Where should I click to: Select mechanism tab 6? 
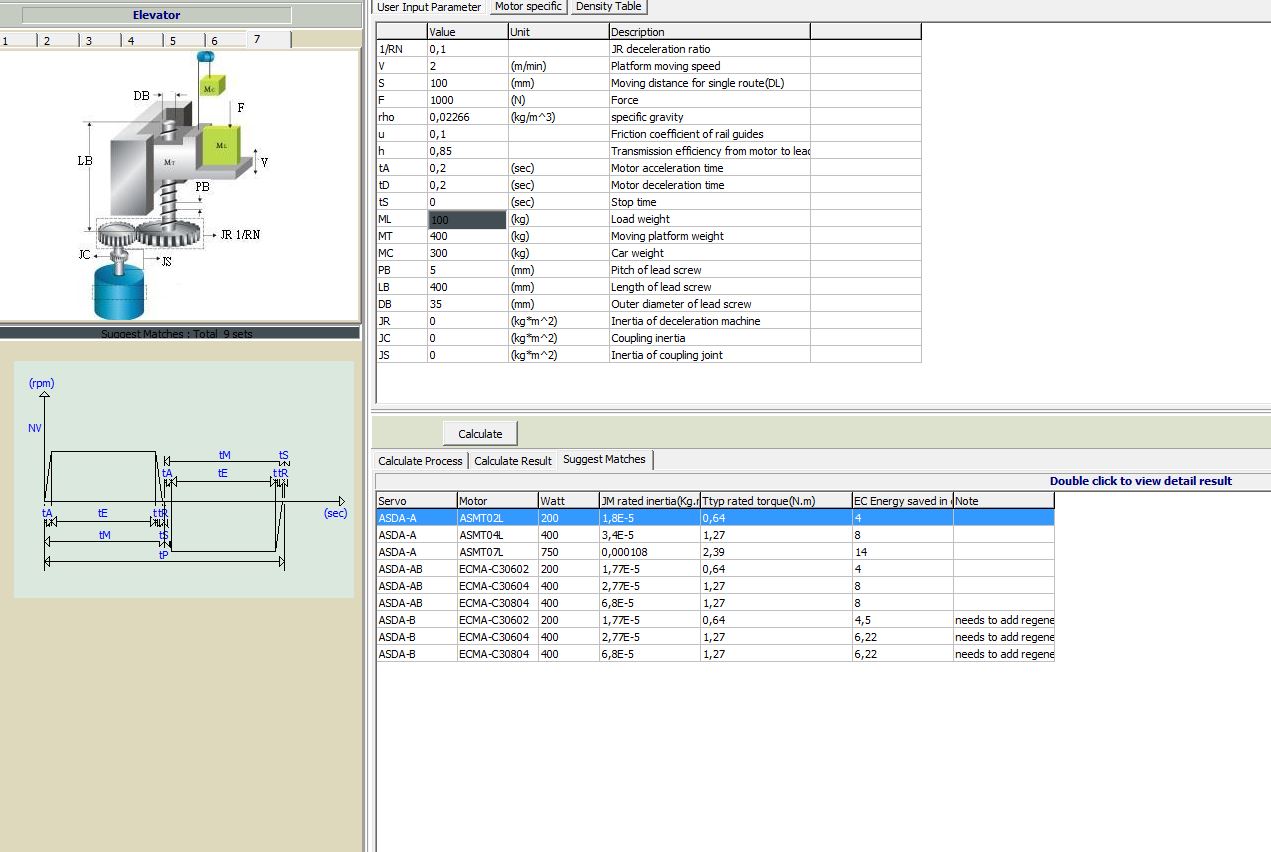(227, 41)
